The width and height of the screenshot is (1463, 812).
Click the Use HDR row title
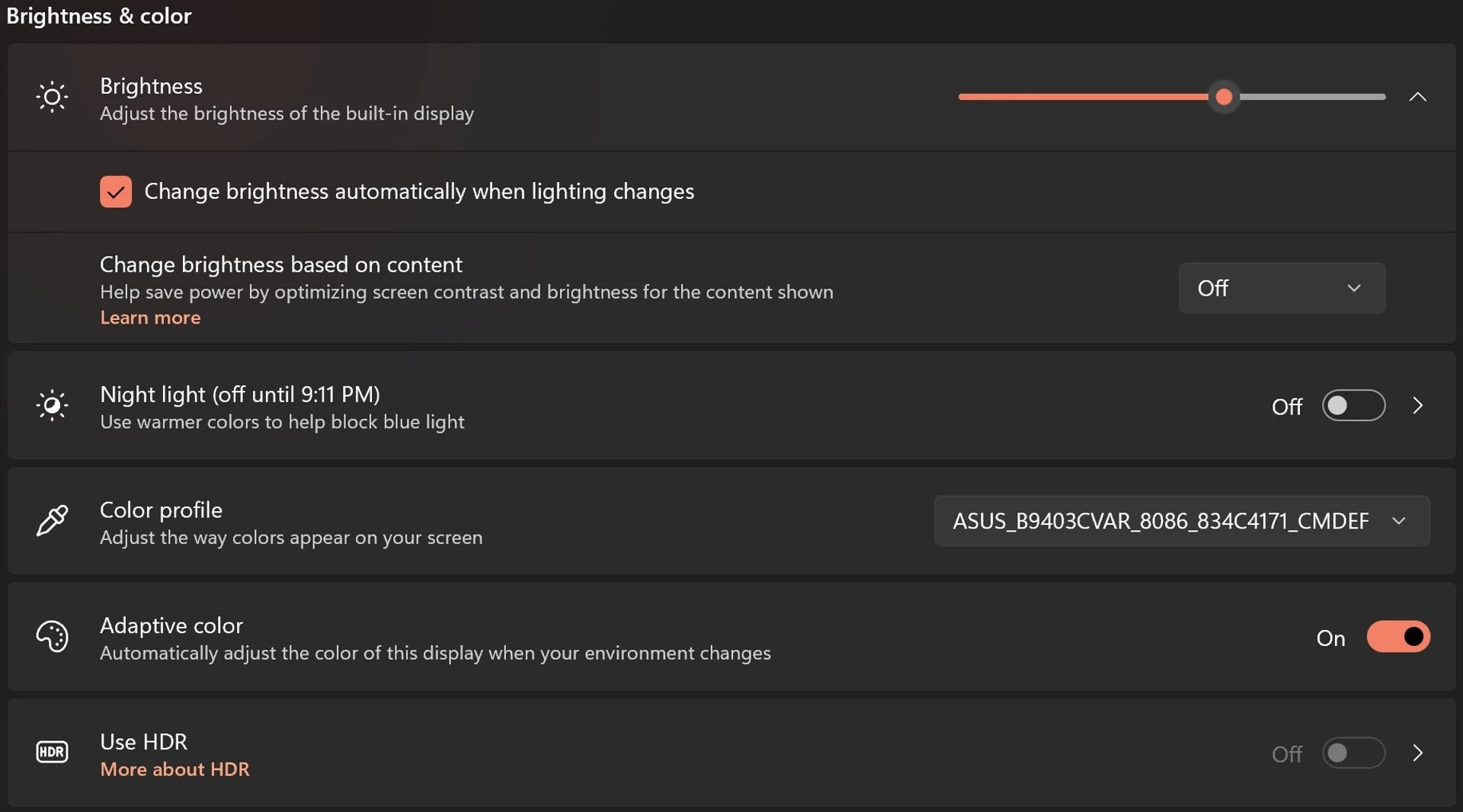tap(143, 742)
